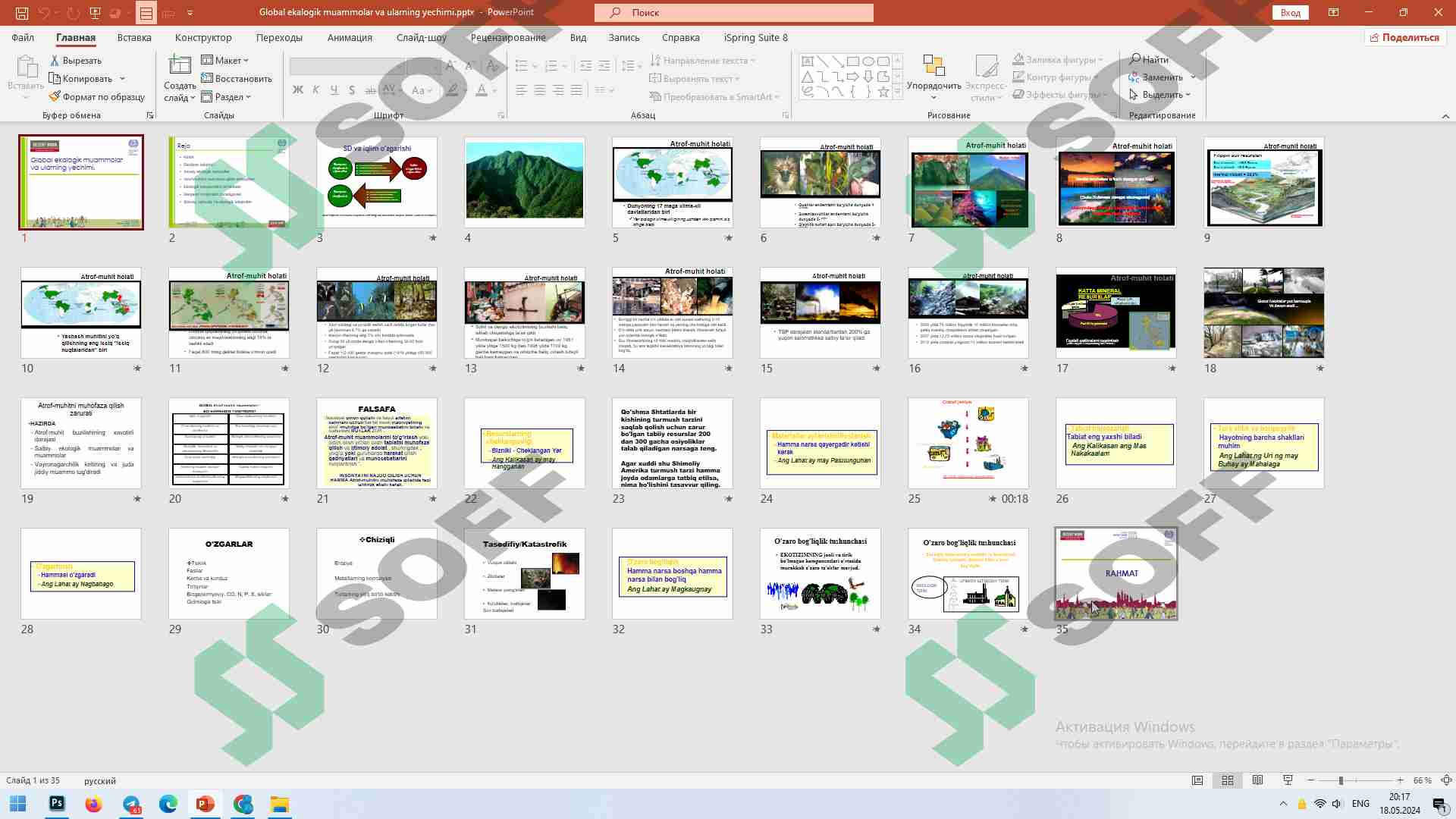Toggle align text right
The height and width of the screenshot is (819, 1456).
[x=558, y=90]
